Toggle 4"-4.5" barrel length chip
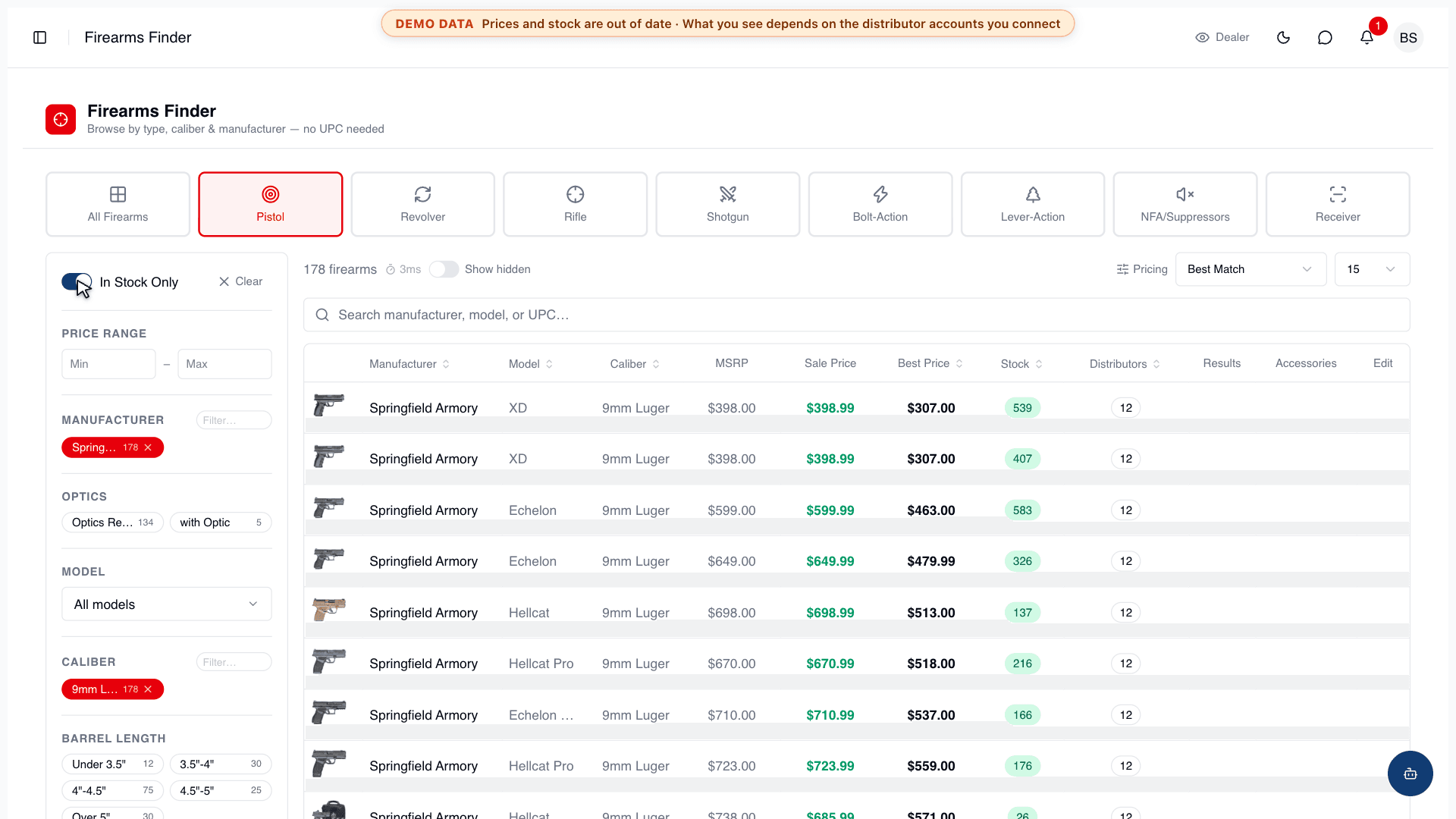 (x=112, y=790)
